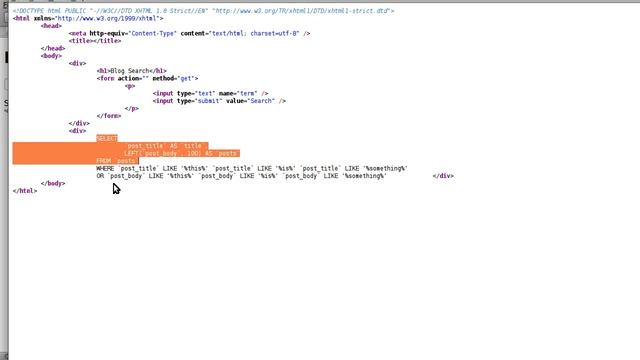The height and width of the screenshot is (360, 640).
Task: Click the DOCTYPE declaration line
Action: (x=203, y=11)
